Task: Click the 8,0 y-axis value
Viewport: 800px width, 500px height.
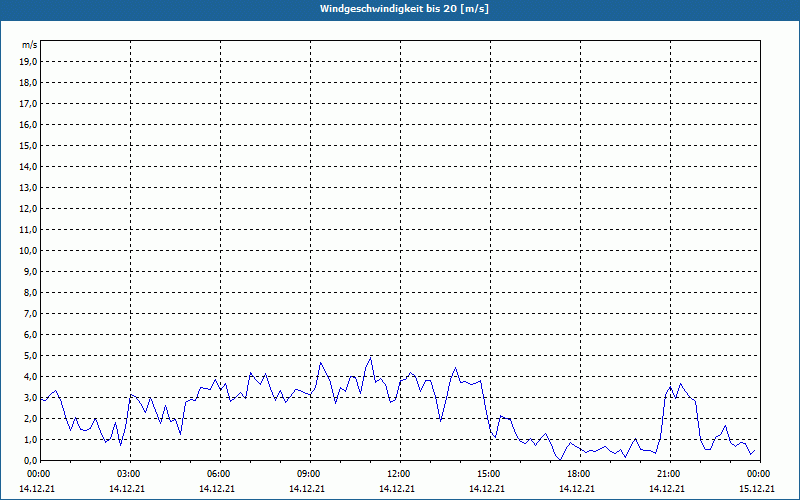Action: [30, 292]
